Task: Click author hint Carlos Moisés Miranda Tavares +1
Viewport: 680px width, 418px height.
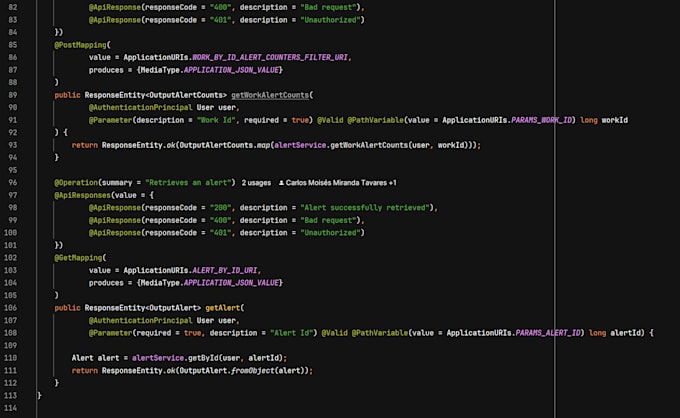Action: pos(341,183)
